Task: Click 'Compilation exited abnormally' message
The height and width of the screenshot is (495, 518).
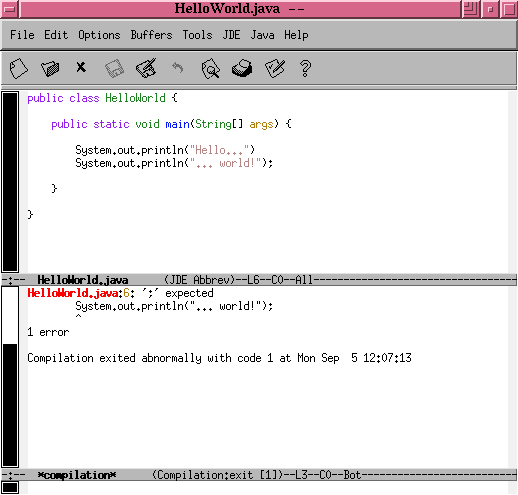Action: 219,358
